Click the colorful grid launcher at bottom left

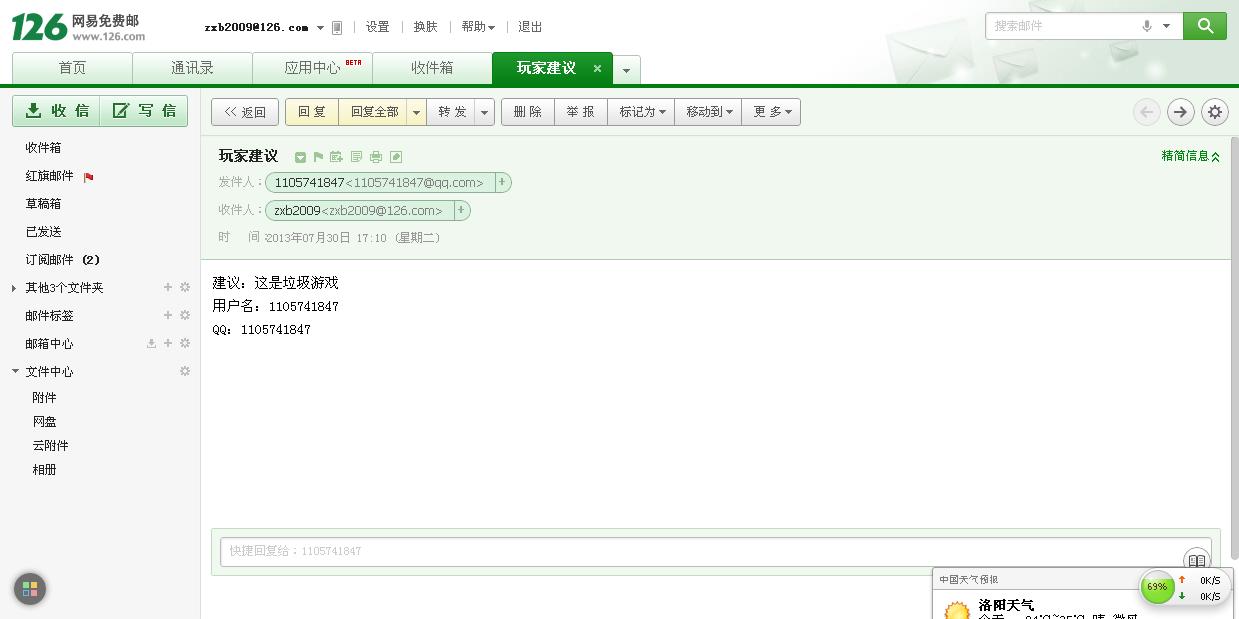point(30,589)
